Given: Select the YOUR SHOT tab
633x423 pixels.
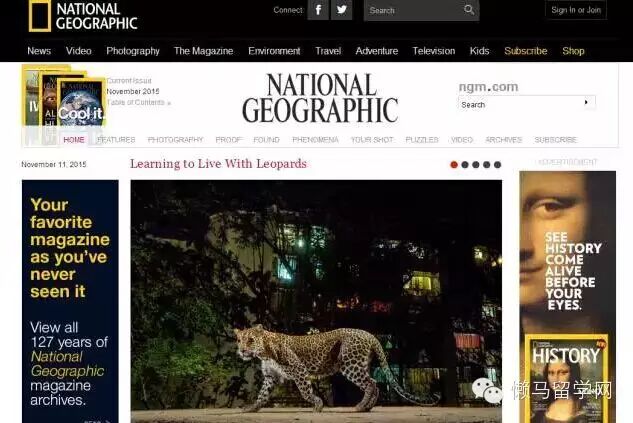Looking at the screenshot, I should (372, 140).
